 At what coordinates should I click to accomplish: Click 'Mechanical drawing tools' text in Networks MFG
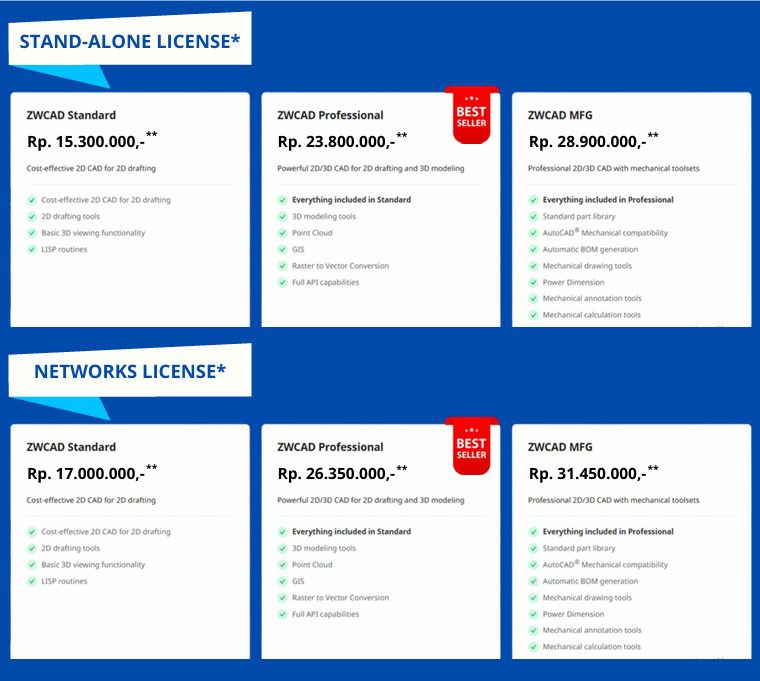(587, 598)
